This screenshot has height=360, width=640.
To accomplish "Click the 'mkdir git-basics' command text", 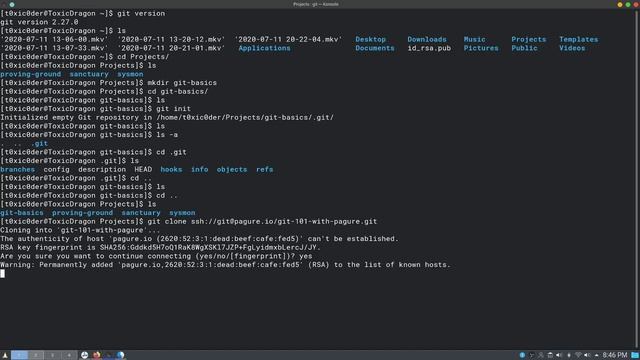I will tap(182, 83).
